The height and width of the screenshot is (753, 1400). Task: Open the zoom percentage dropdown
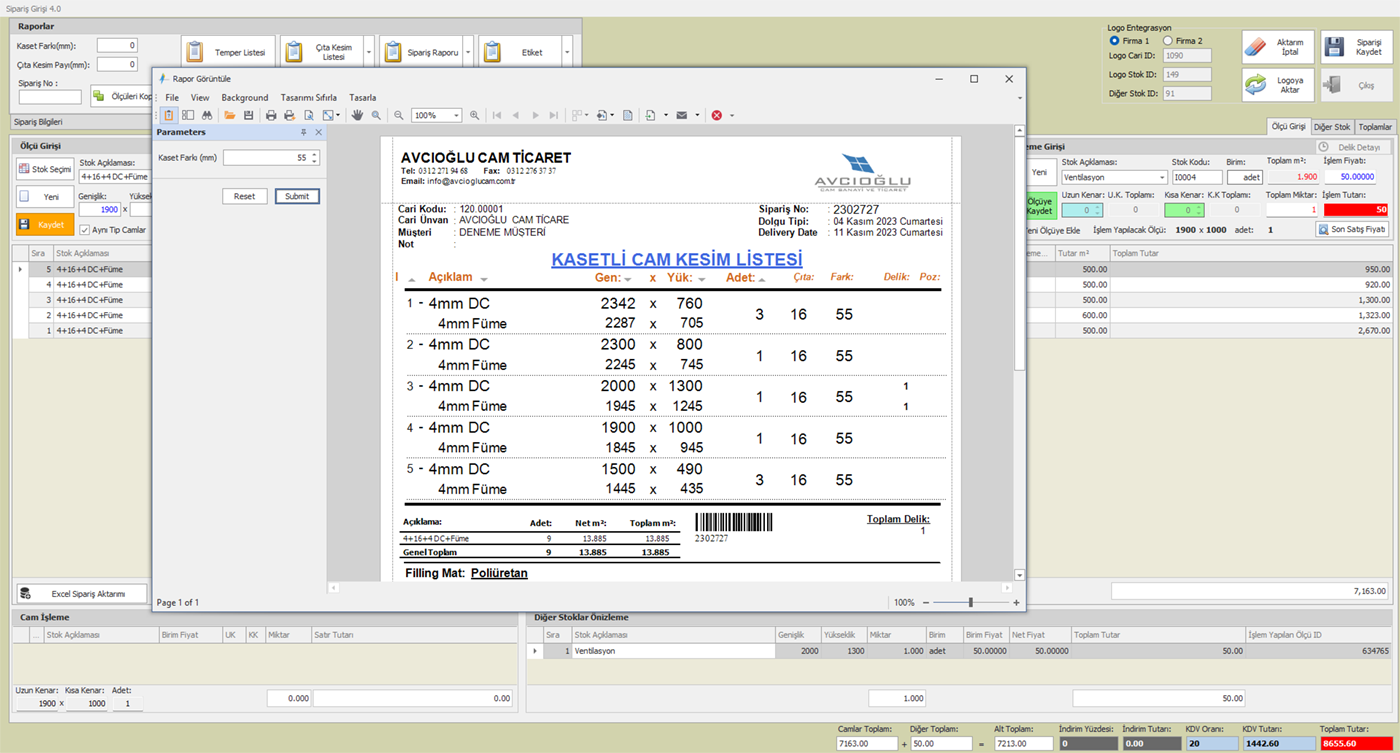coord(457,115)
